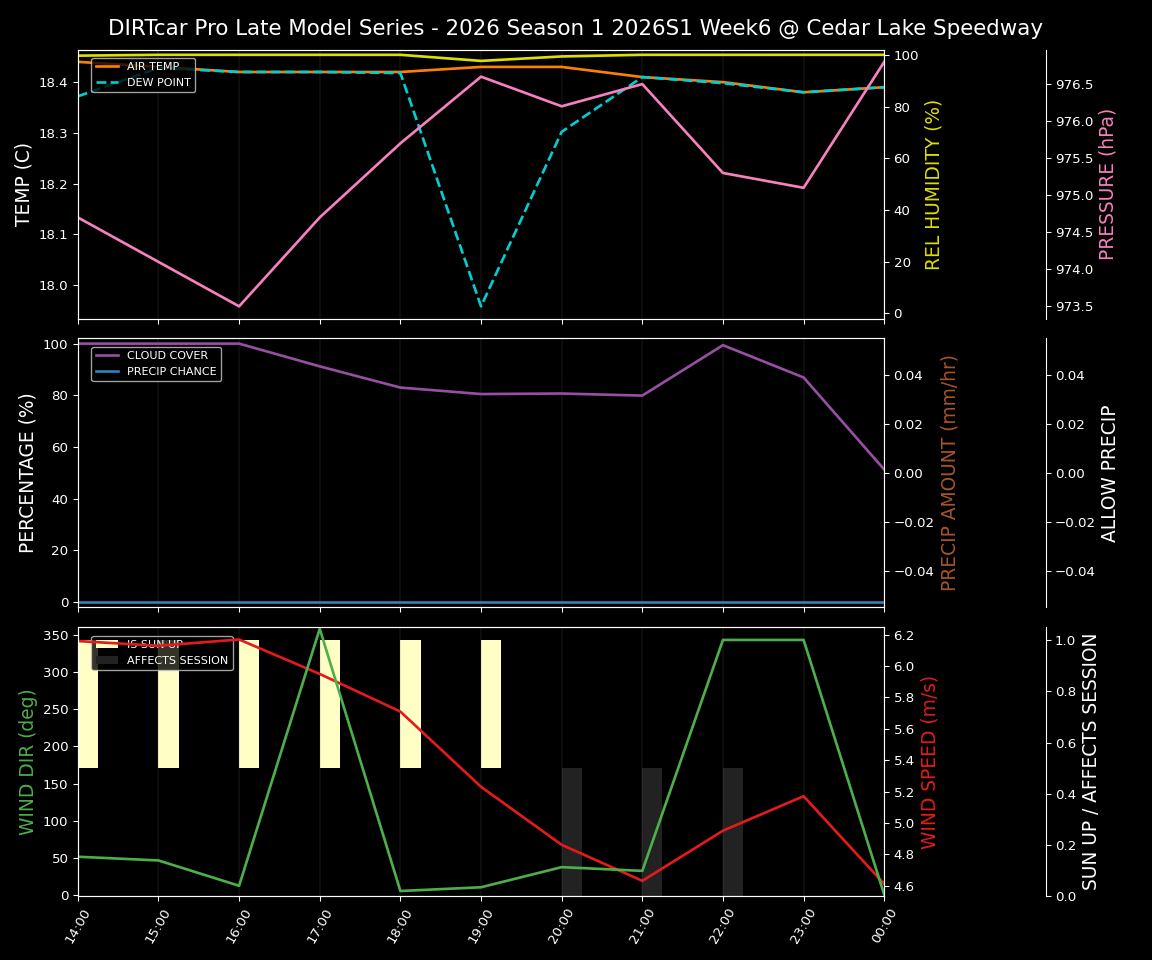Select the TEMP (C) axis label
Image resolution: width=1152 pixels, height=960 pixels.
[x=25, y=185]
